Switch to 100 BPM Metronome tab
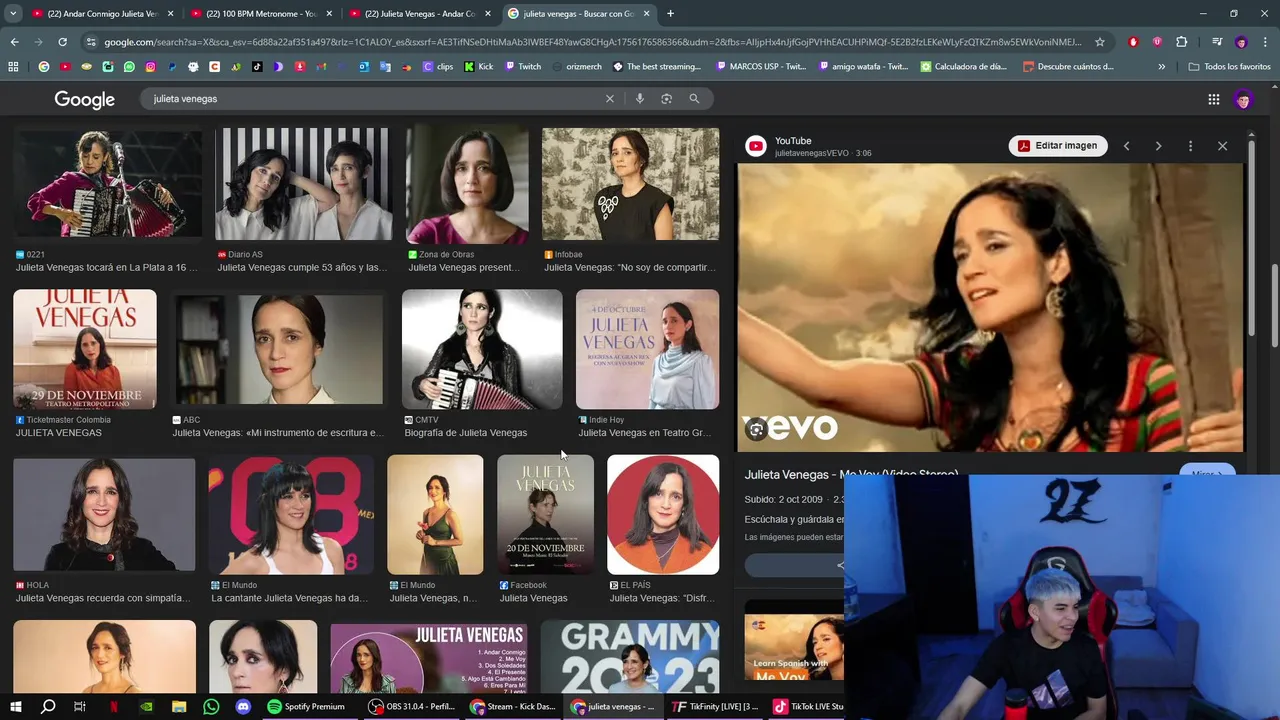Image resolution: width=1280 pixels, height=720 pixels. 261,14
